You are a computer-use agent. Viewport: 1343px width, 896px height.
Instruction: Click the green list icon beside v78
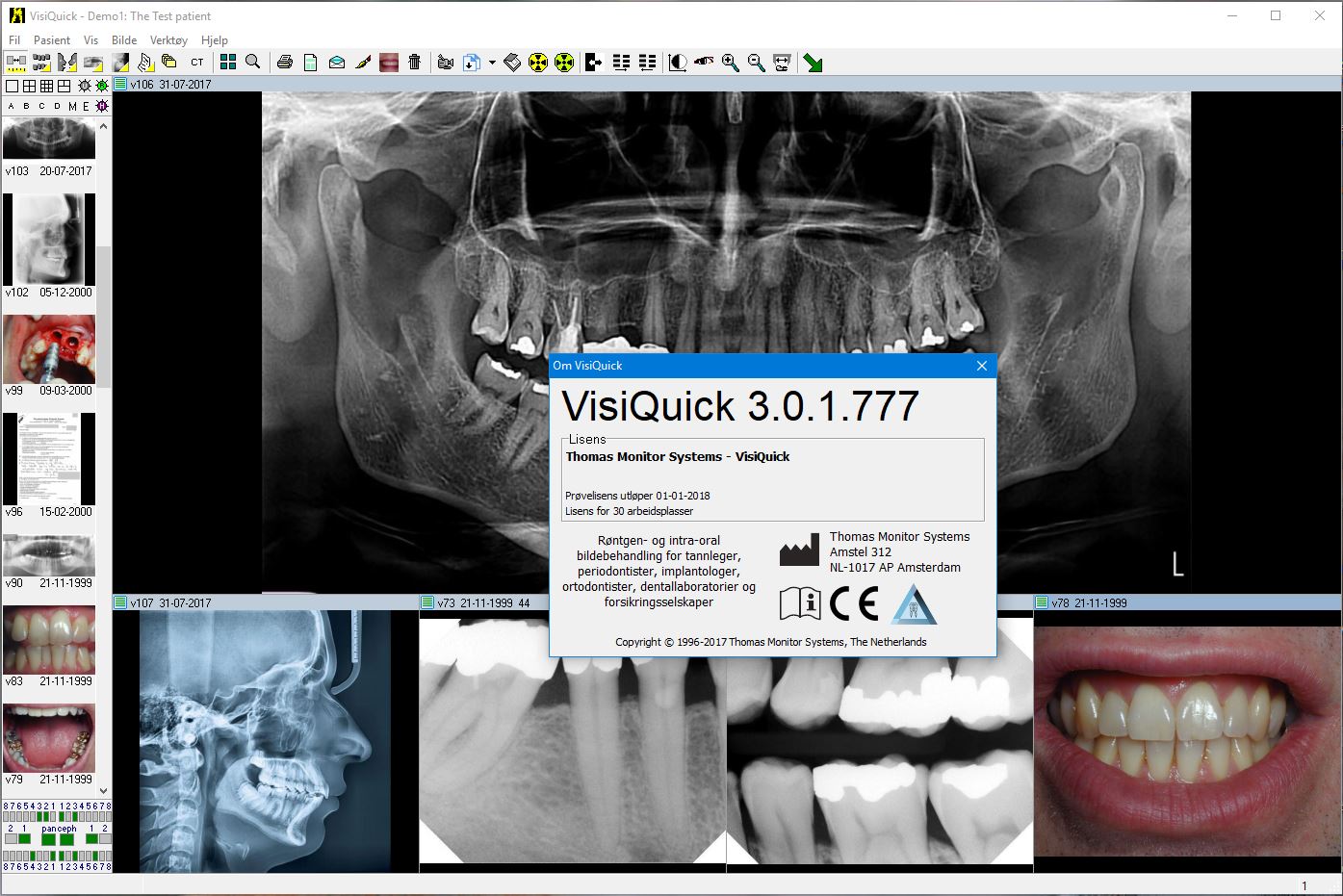1041,602
